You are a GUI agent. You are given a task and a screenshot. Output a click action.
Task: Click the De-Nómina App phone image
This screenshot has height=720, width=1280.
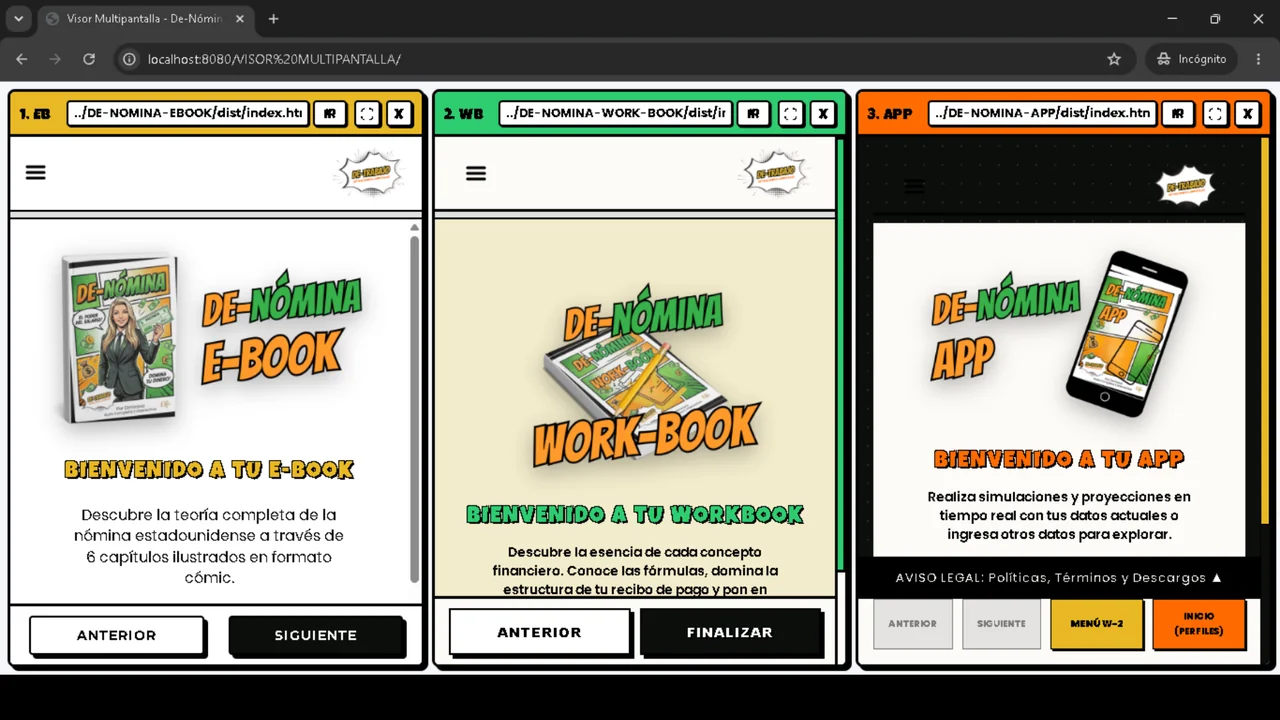[1127, 332]
